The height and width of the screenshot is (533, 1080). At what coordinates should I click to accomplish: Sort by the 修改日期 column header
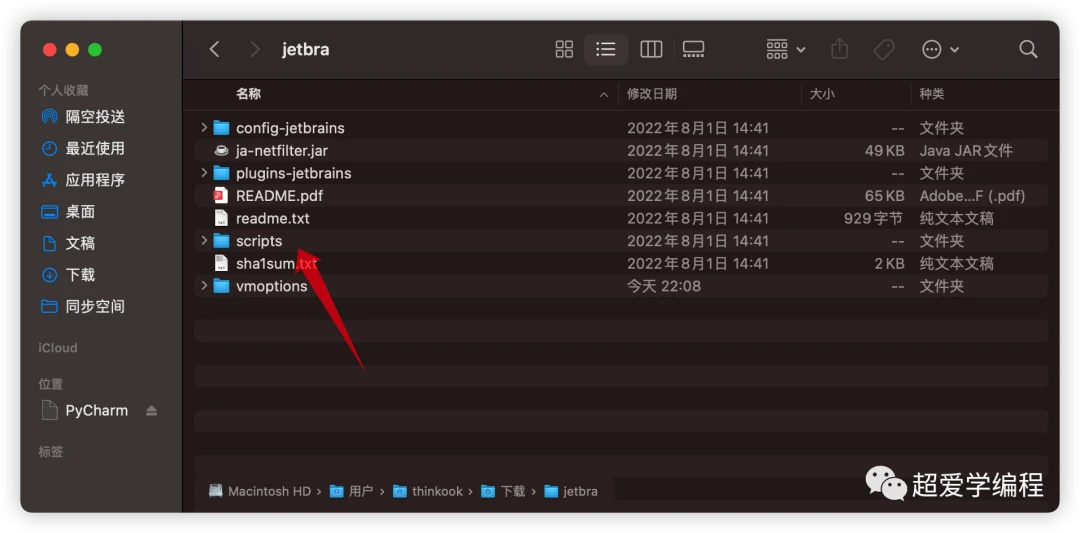coord(652,94)
